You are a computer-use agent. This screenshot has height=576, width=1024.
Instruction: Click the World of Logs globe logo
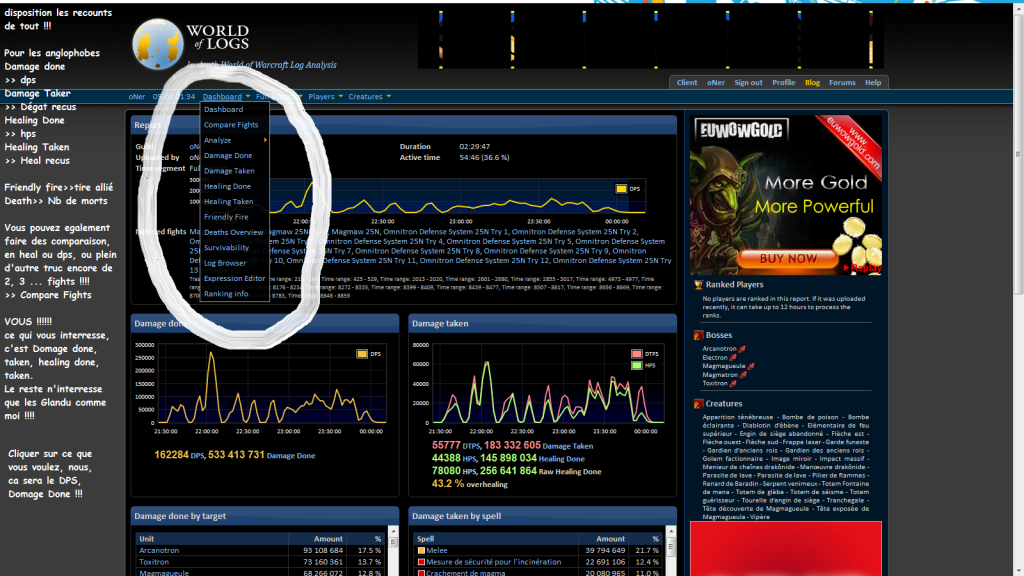[158, 44]
